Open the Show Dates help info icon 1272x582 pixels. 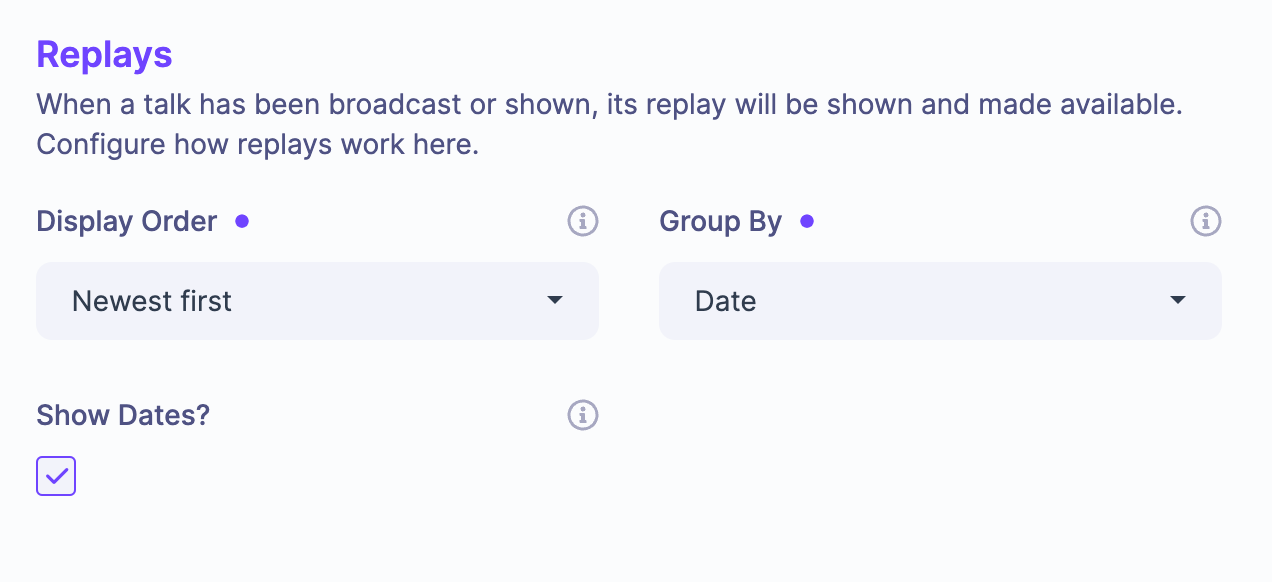(582, 415)
